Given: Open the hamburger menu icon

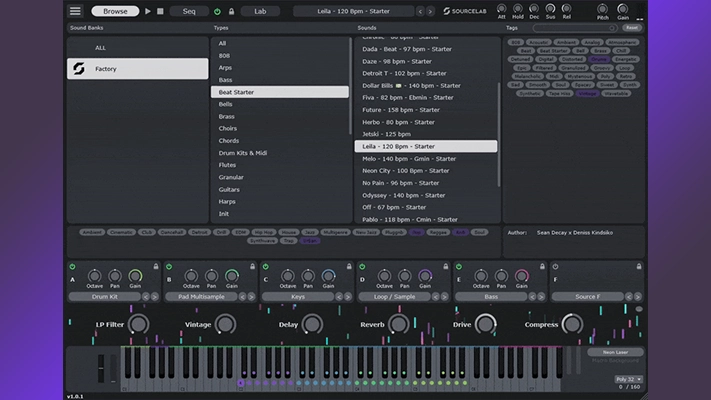Looking at the screenshot, I should pos(75,11).
